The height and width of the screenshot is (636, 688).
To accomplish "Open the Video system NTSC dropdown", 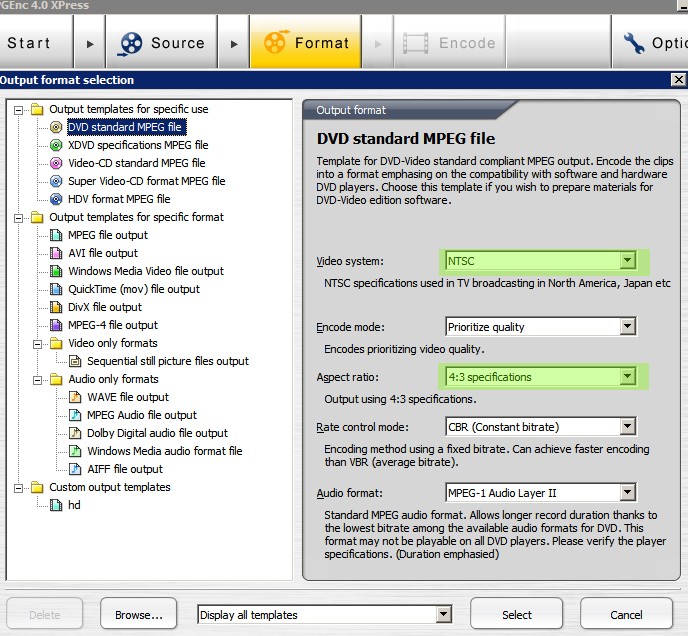I will tap(627, 261).
